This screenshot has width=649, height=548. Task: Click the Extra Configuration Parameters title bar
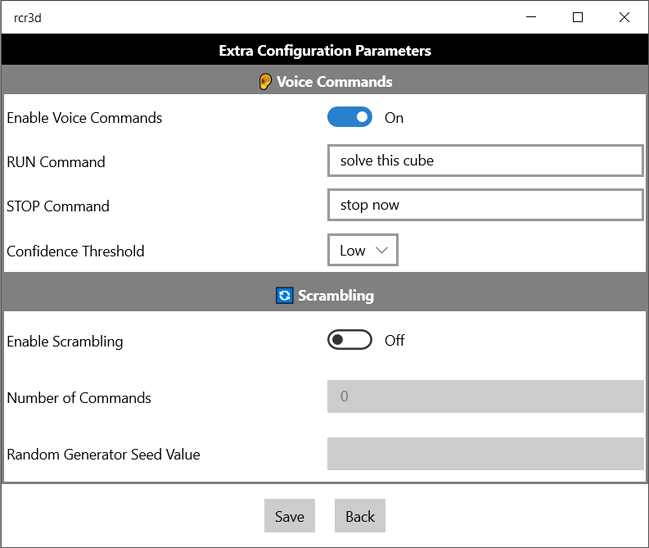point(324,50)
